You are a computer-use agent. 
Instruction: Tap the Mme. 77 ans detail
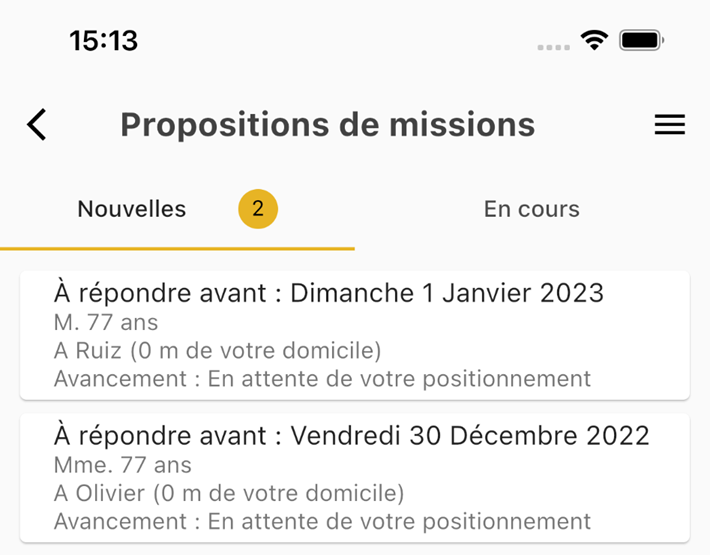click(x=123, y=465)
